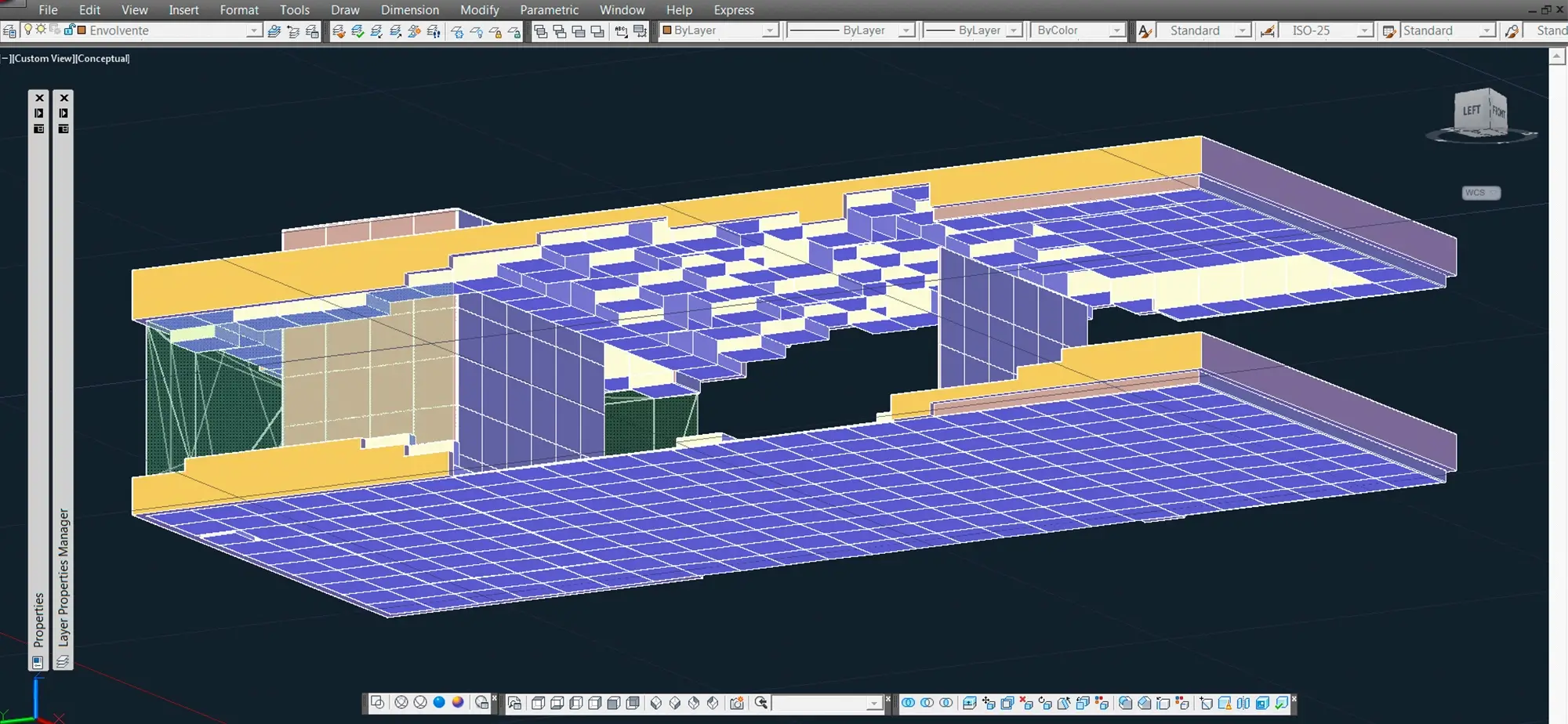Toggle the layer freeze sun icon

tap(41, 30)
